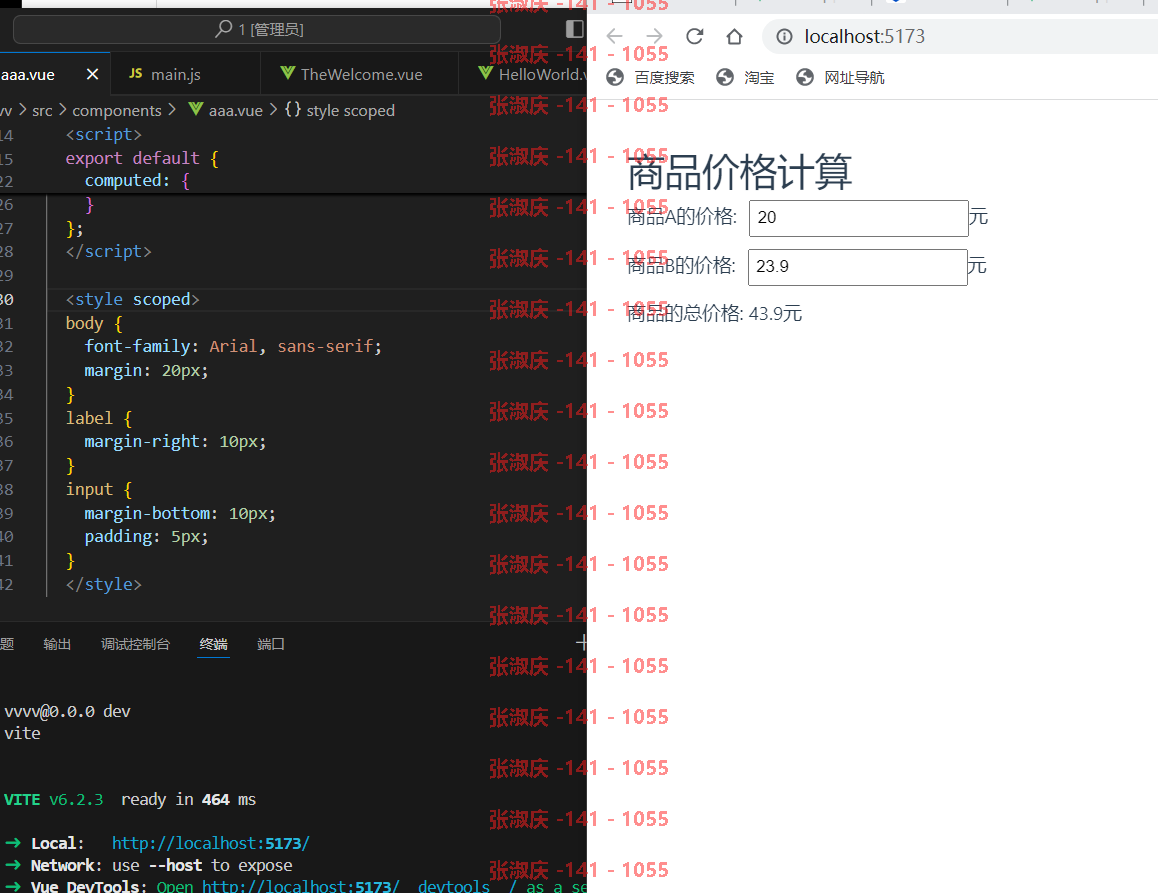The width and height of the screenshot is (1158, 893).
Task: Click the '</script>' closing tag line
Action: (x=109, y=251)
